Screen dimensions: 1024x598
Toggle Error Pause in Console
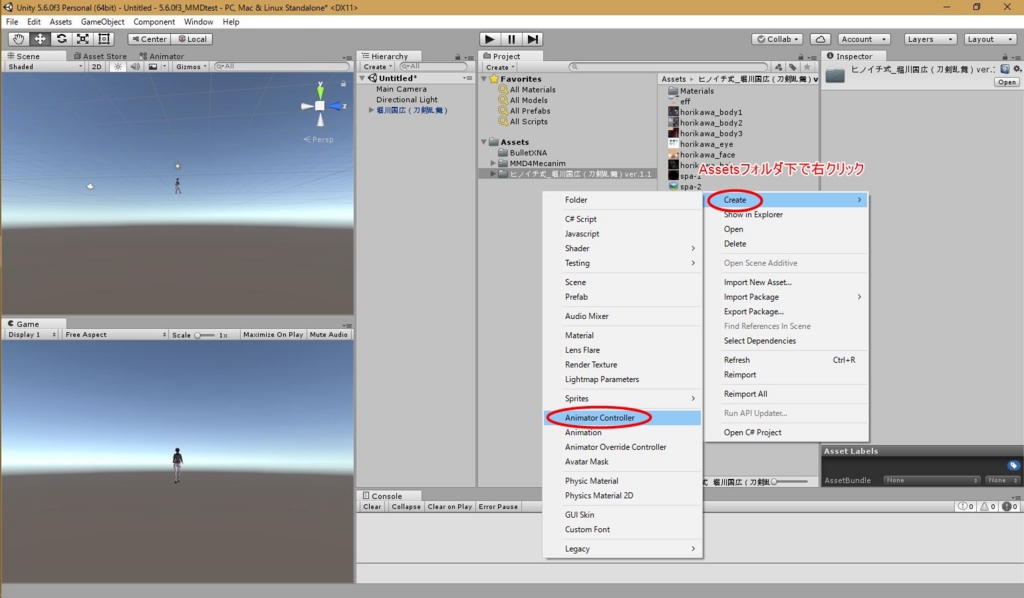click(498, 507)
